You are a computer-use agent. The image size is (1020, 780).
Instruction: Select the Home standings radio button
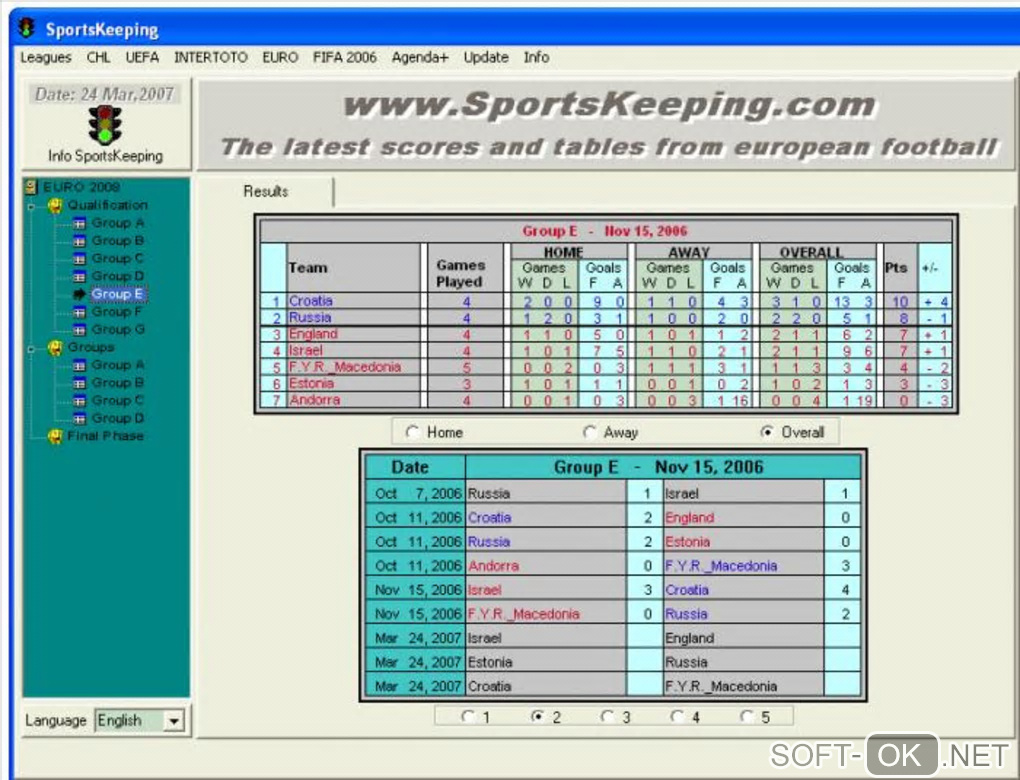point(412,432)
